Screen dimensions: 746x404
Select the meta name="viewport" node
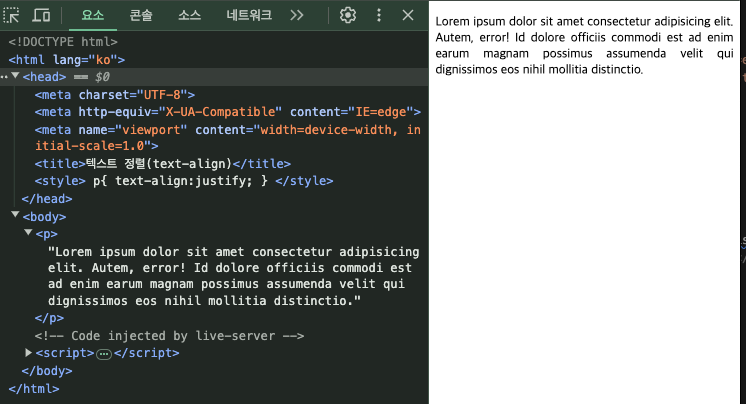(x=227, y=138)
